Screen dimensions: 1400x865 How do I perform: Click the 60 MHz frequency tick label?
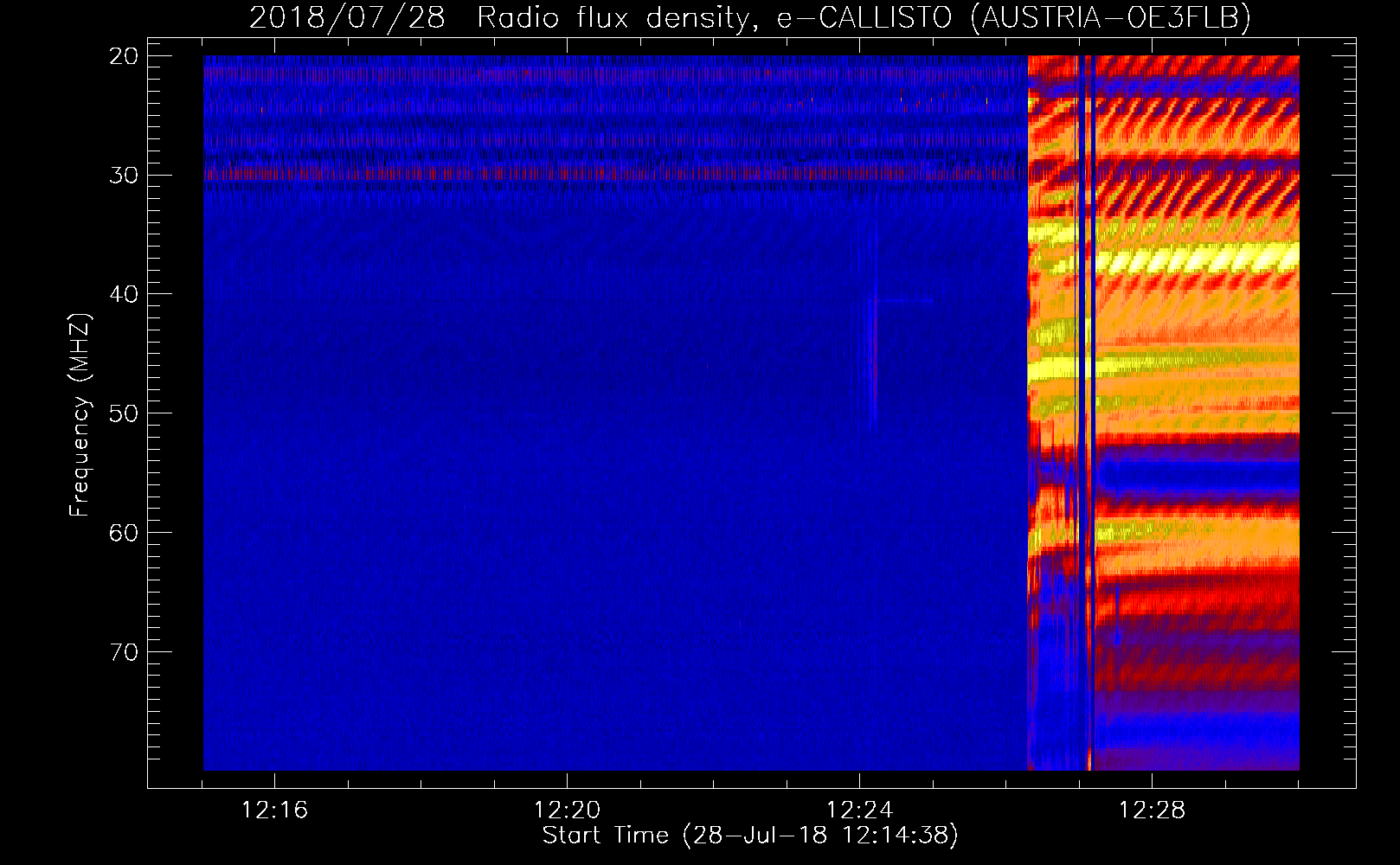tap(124, 533)
